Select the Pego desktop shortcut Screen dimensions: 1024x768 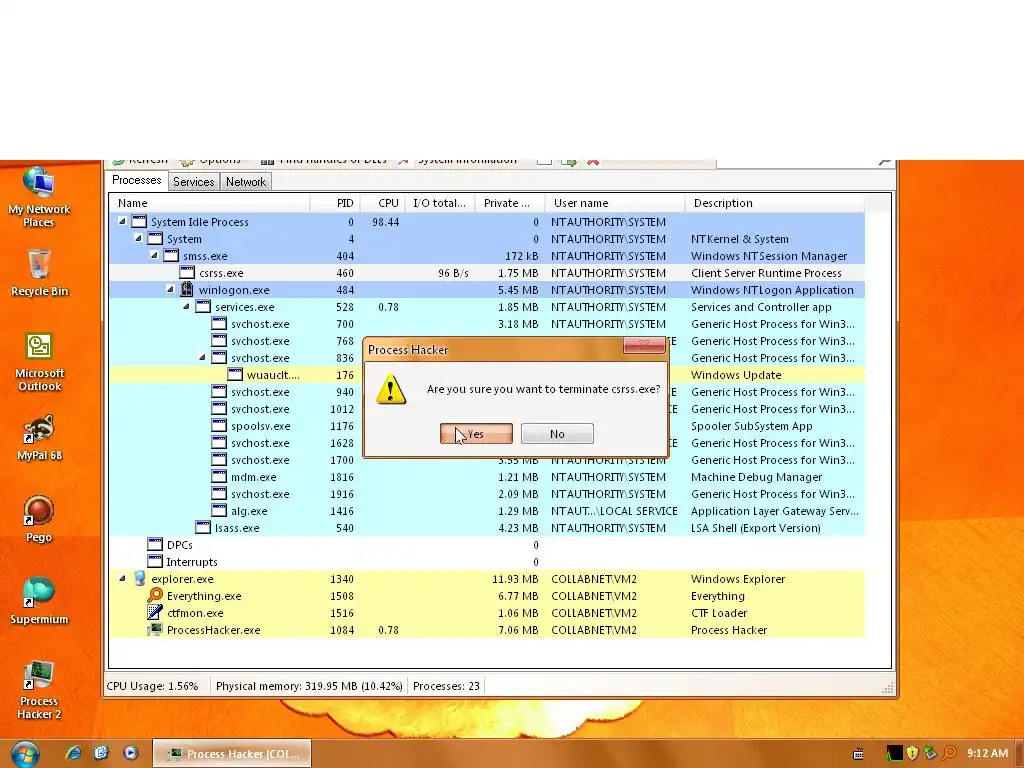39,519
